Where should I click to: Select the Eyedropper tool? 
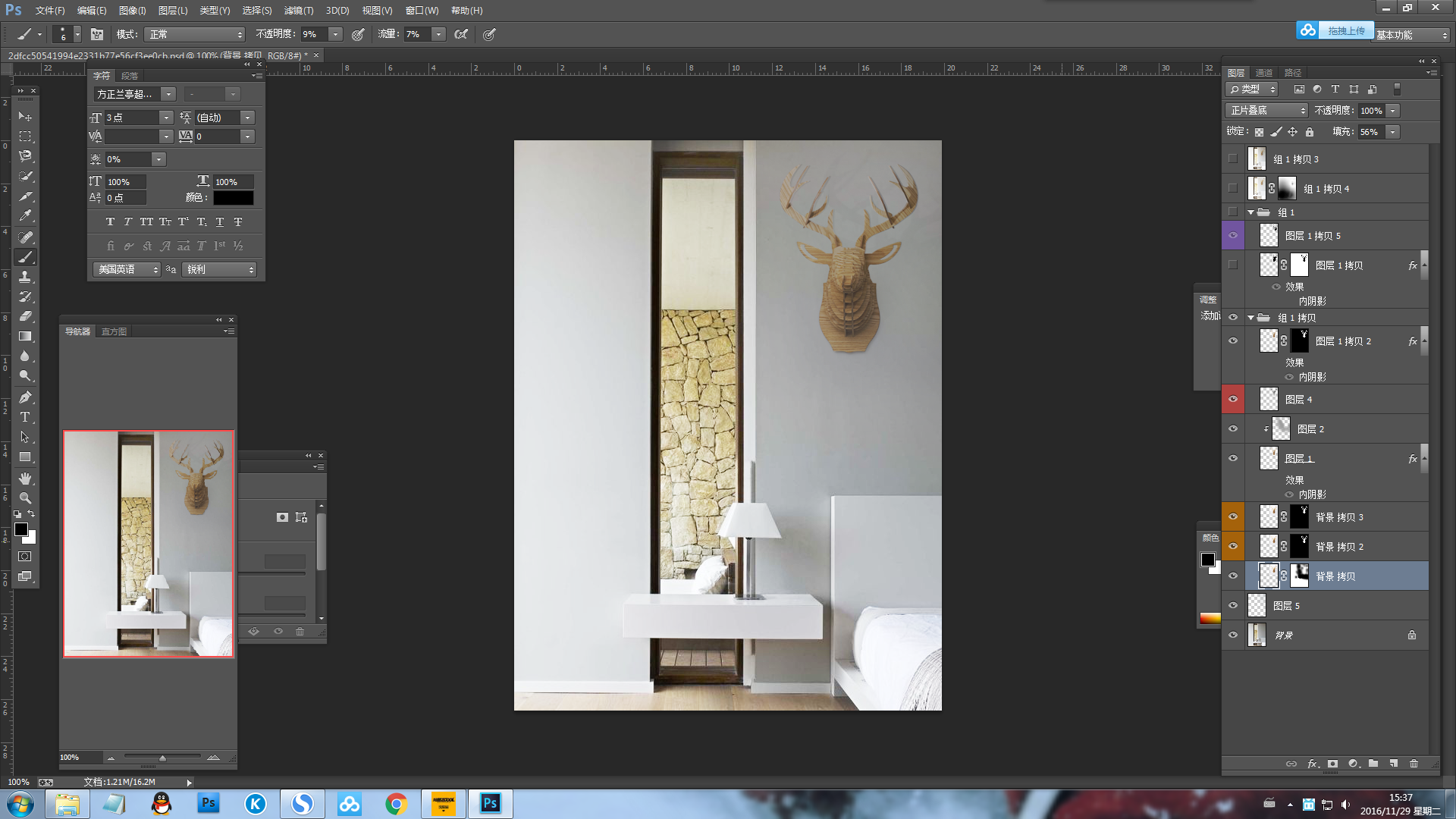pos(25,216)
